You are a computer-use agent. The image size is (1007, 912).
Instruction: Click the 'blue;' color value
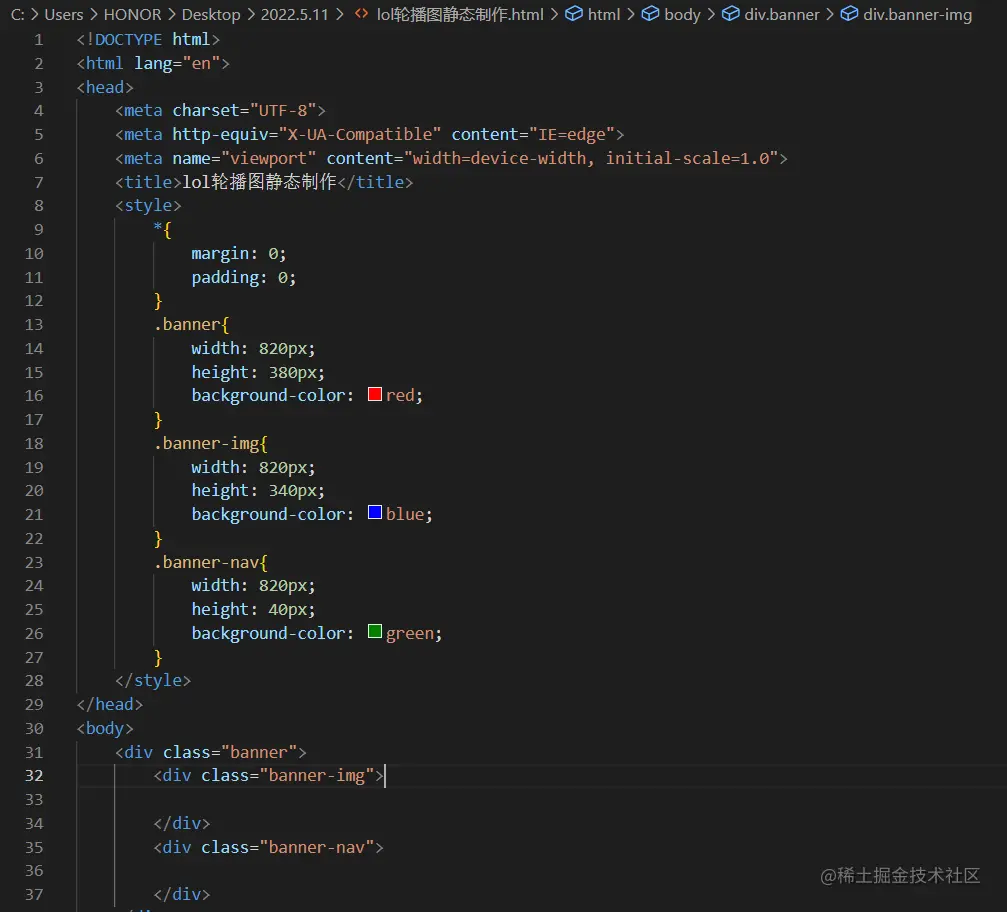tap(409, 514)
